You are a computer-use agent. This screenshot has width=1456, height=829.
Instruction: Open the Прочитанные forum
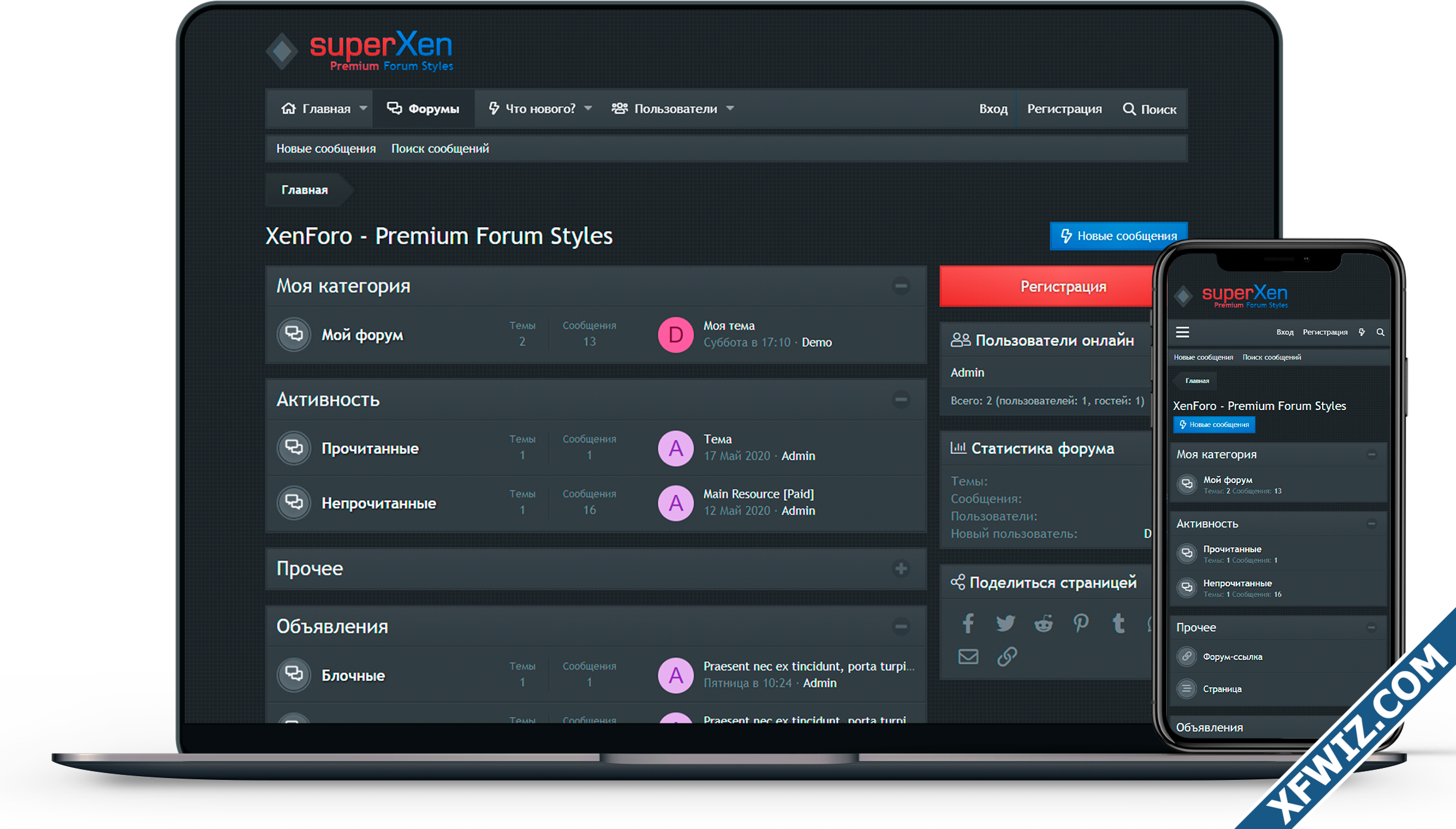pos(370,448)
